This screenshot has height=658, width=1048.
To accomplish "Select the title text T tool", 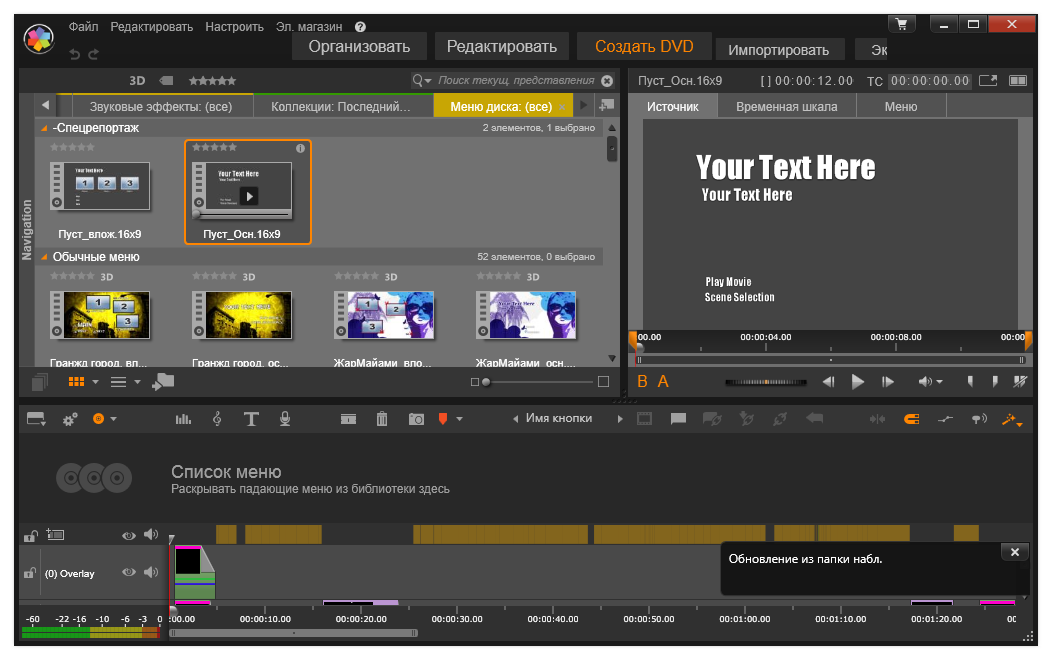I will click(x=251, y=419).
